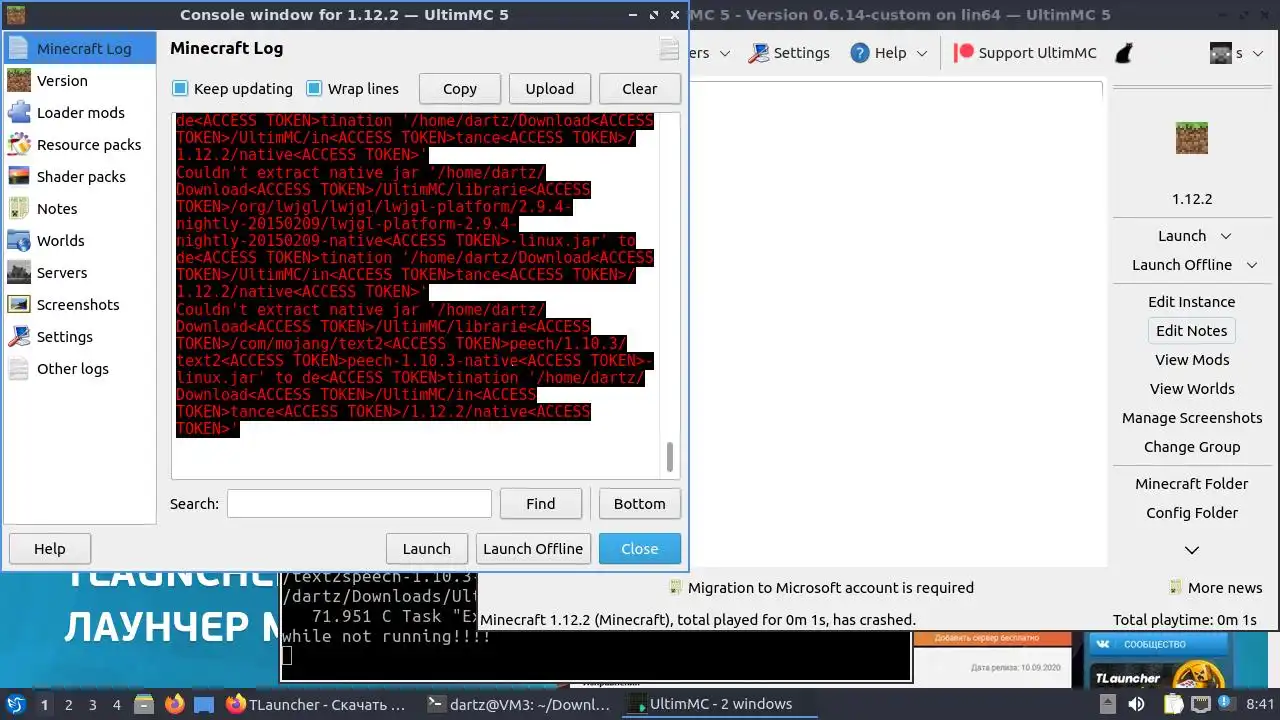
Task: Toggle the Wrap lines checkbox
Action: [x=314, y=88]
